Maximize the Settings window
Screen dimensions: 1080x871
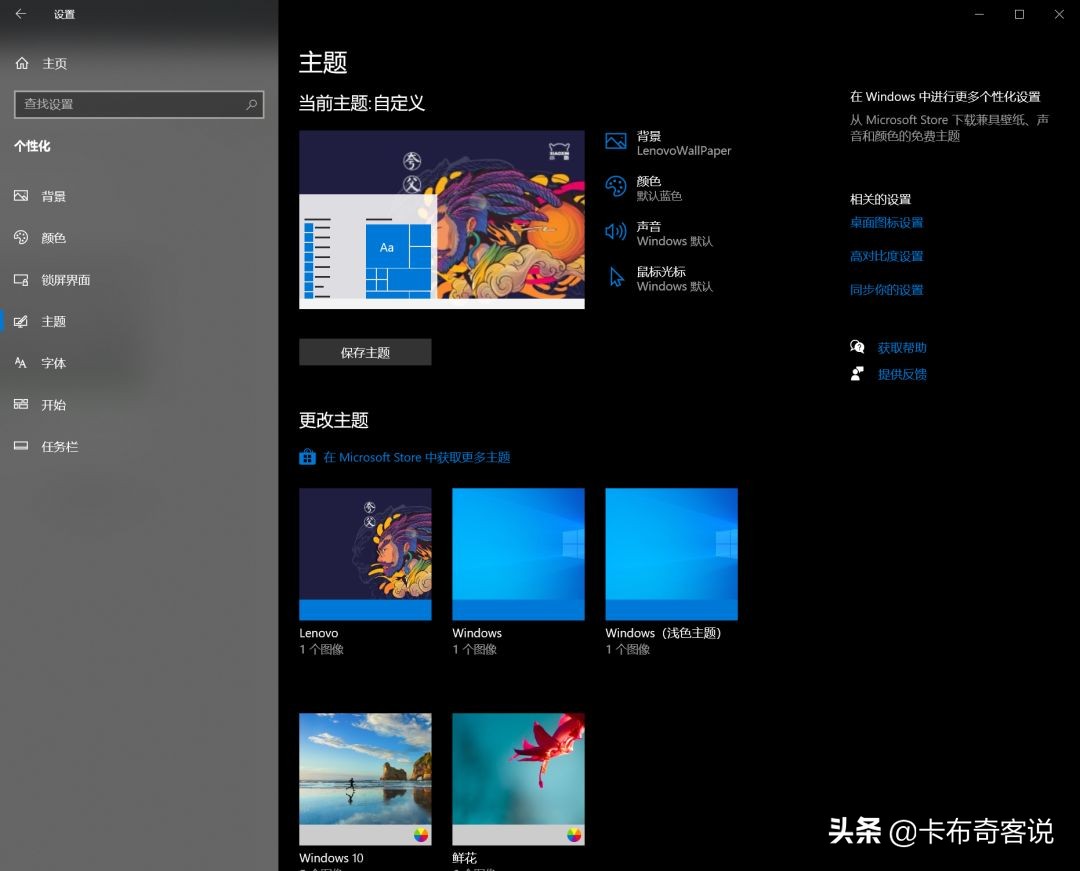[1019, 14]
